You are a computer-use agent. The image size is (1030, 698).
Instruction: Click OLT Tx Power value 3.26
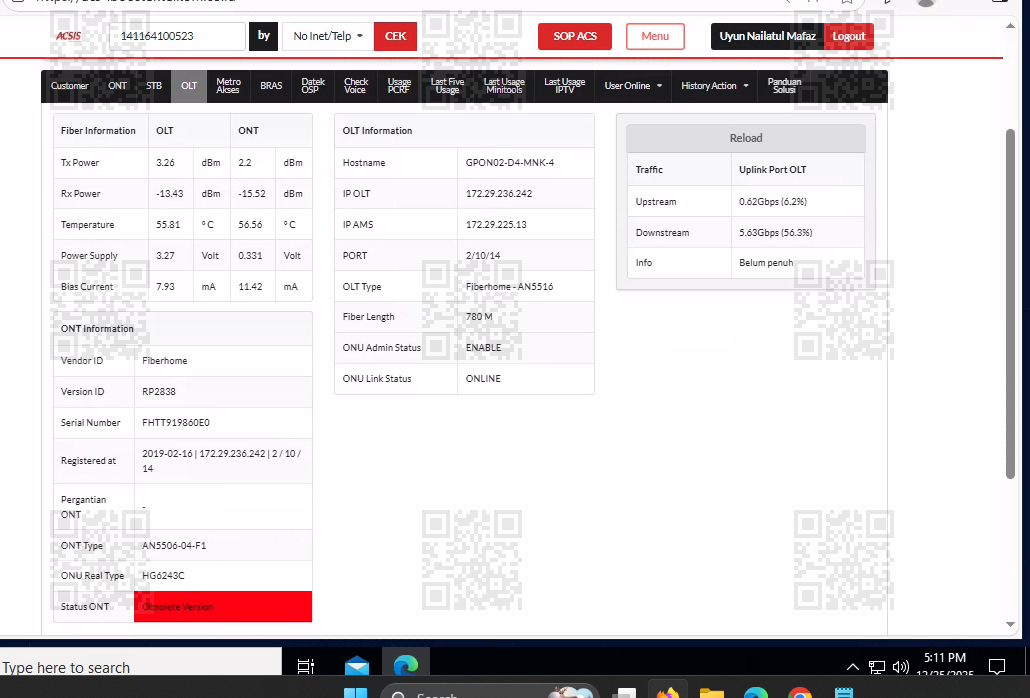click(x=166, y=163)
